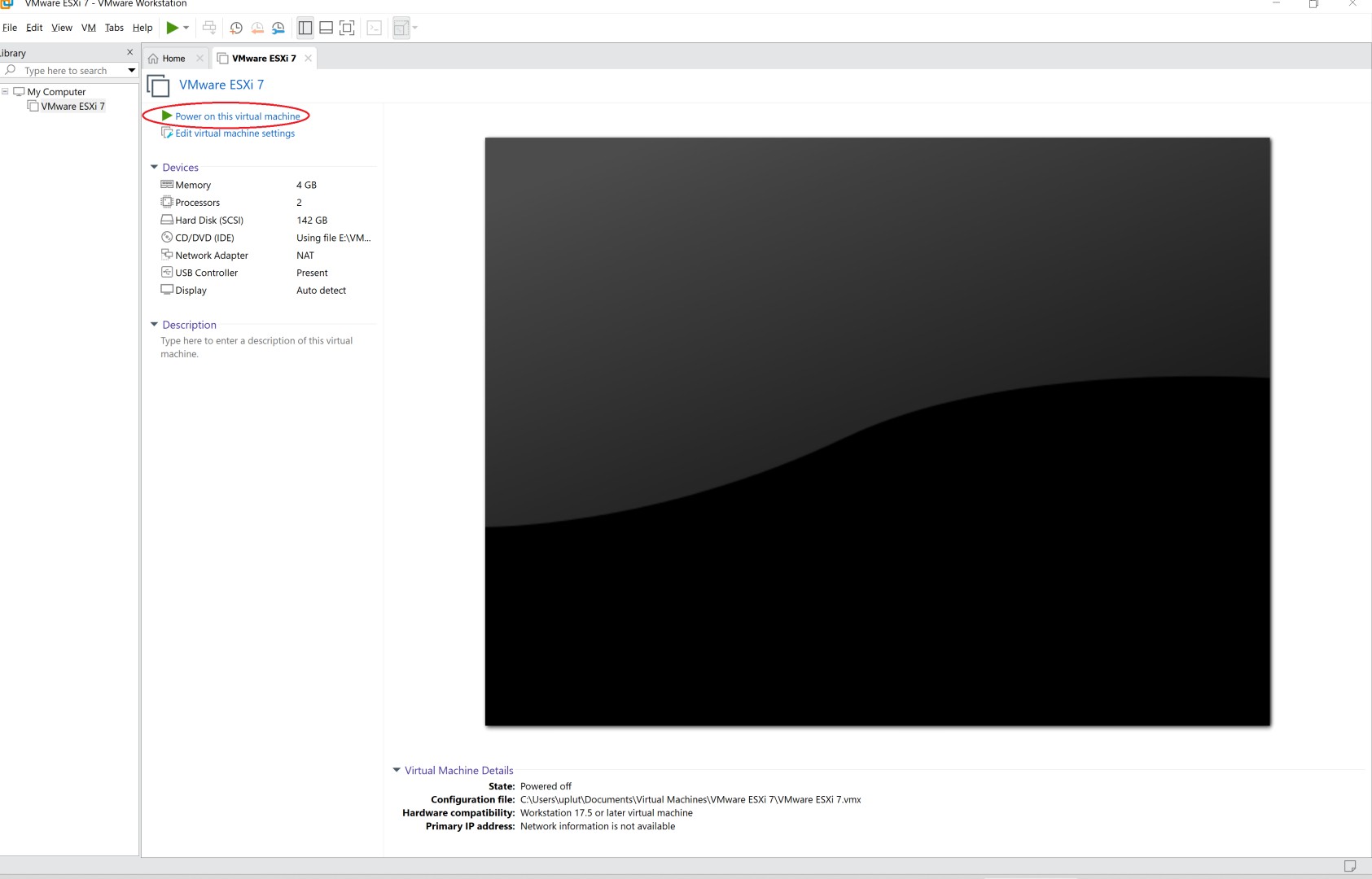Click the 4 GB memory value
1372x879 pixels.
point(306,185)
